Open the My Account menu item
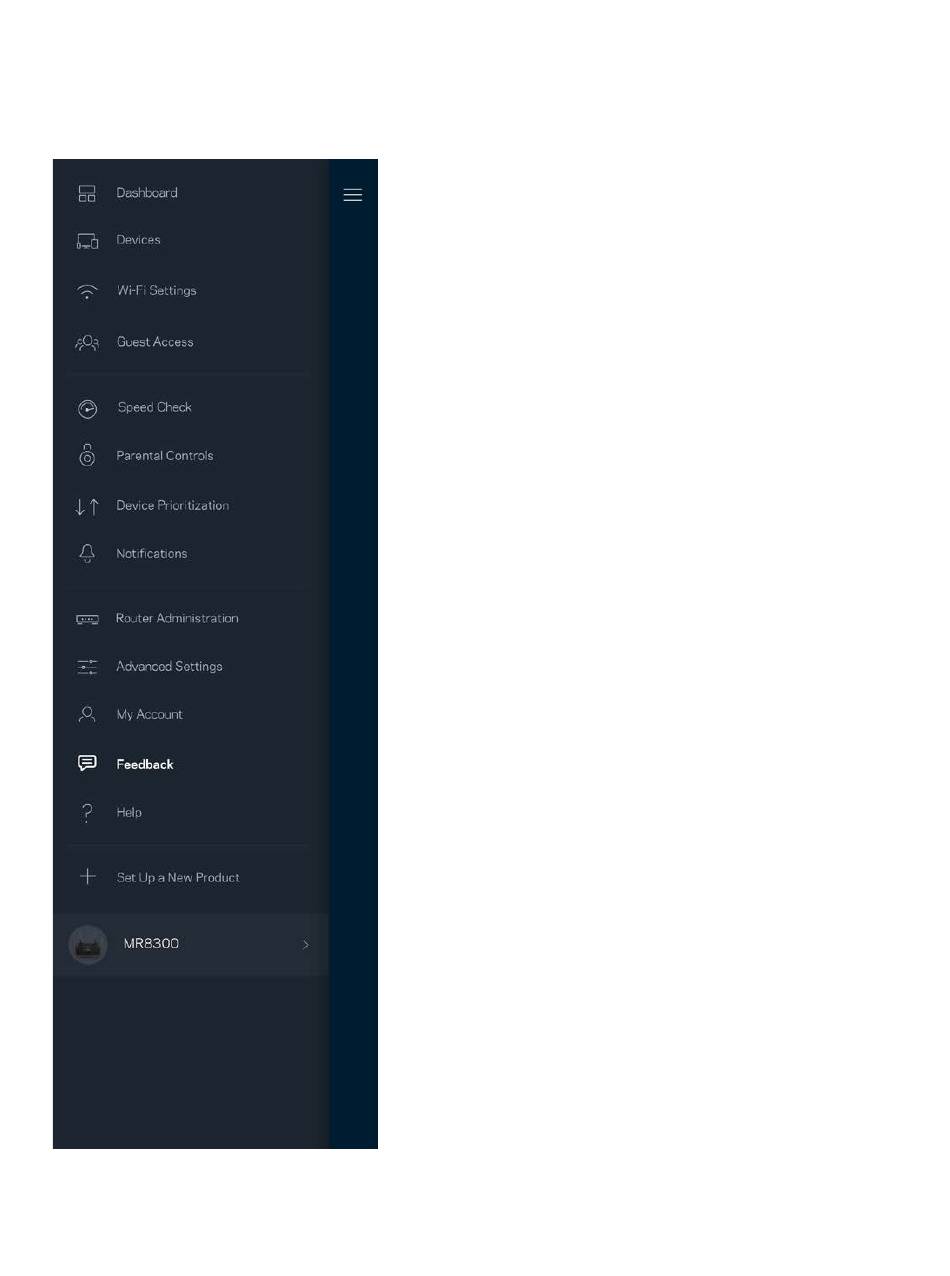This screenshot has width=950, height=1276. [x=191, y=715]
